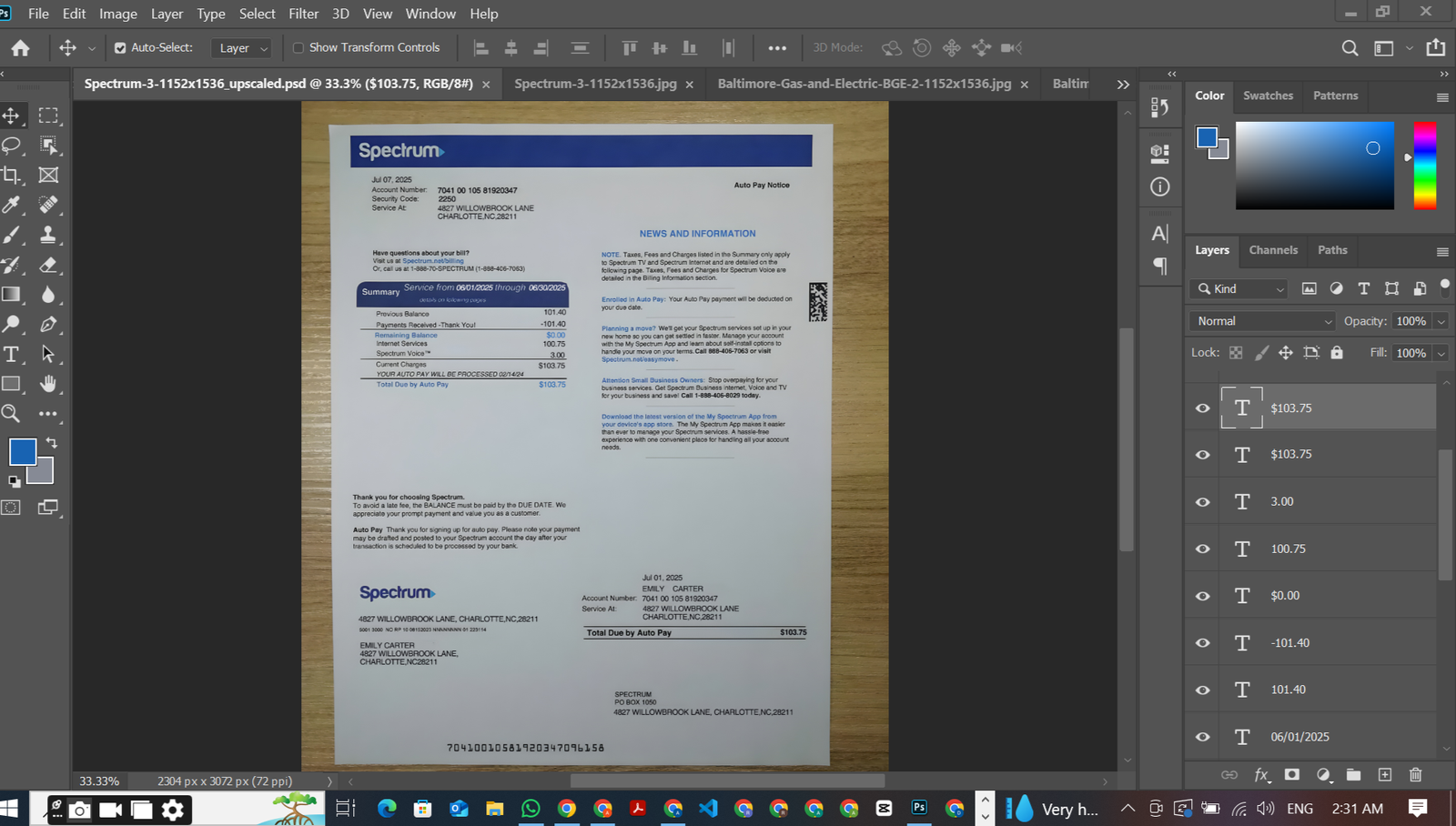Screen dimensions: 1456x826
Task: Add layer style fx button
Action: click(1261, 775)
